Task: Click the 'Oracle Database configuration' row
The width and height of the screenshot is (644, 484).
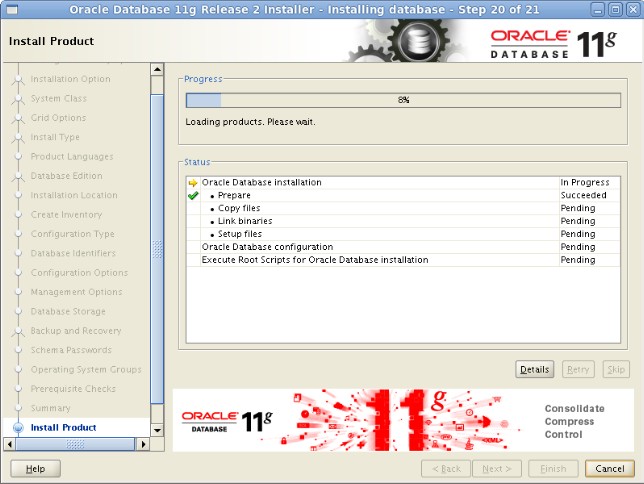Action: click(x=403, y=247)
